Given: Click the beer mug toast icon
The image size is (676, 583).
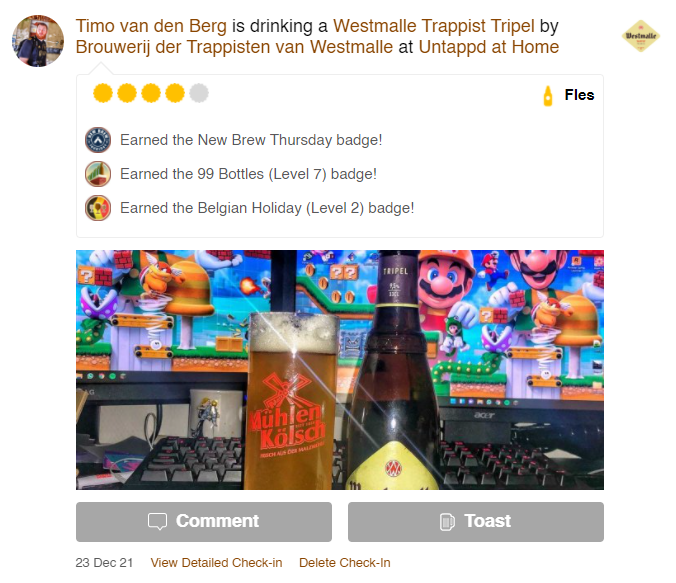Looking at the screenshot, I should [x=447, y=522].
